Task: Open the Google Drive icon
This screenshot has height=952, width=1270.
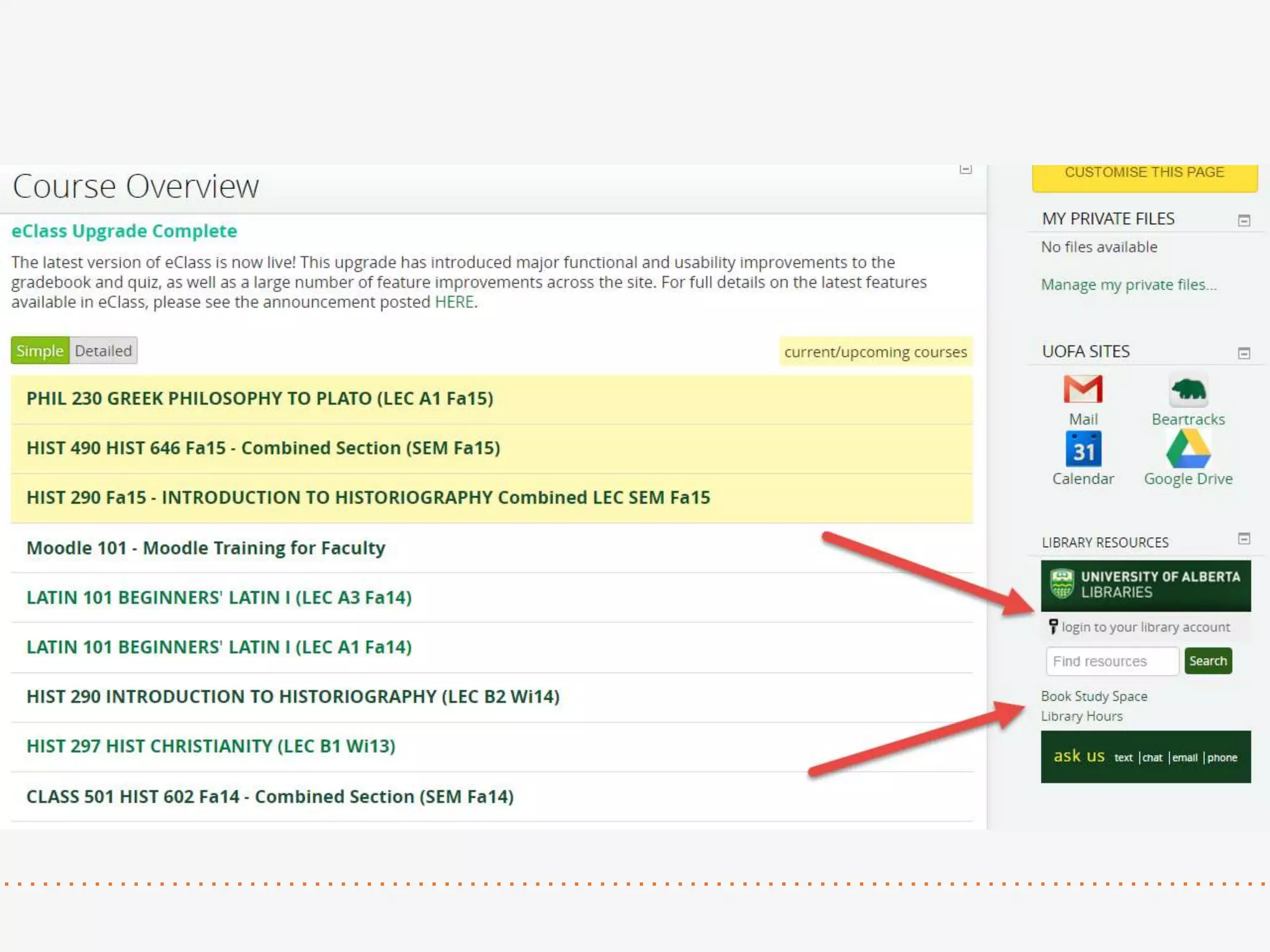Action: click(x=1188, y=449)
